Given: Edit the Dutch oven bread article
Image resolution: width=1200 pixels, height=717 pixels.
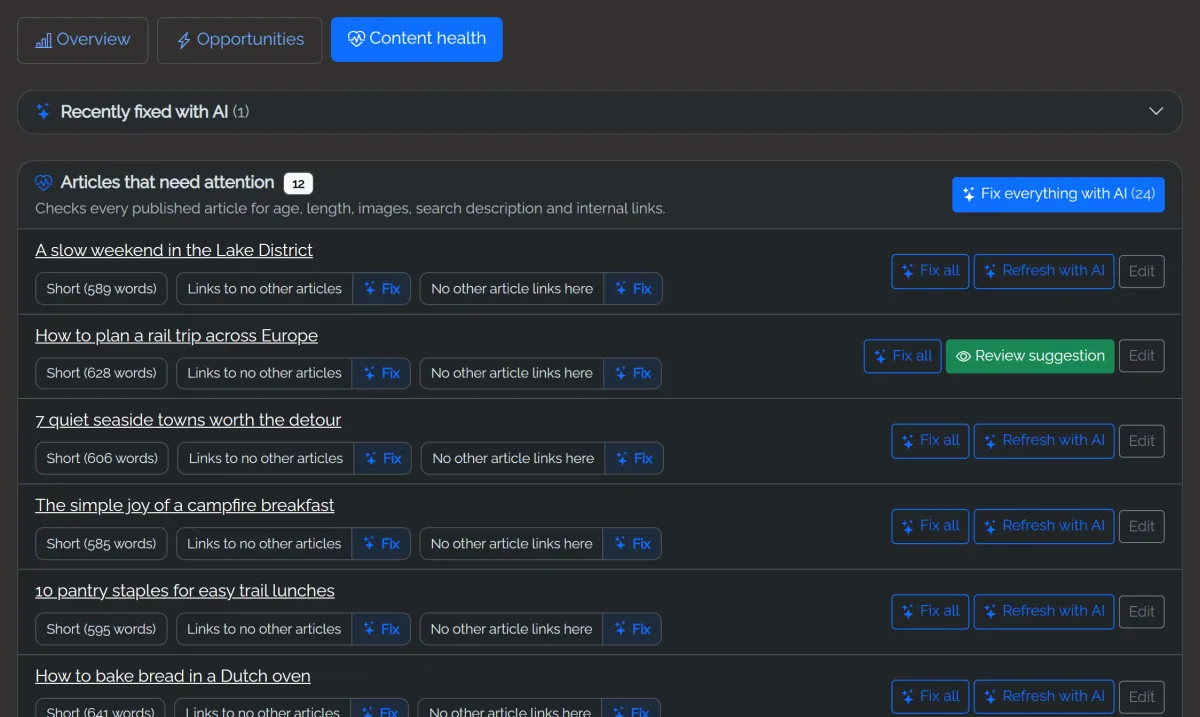Looking at the screenshot, I should (x=1142, y=697).
